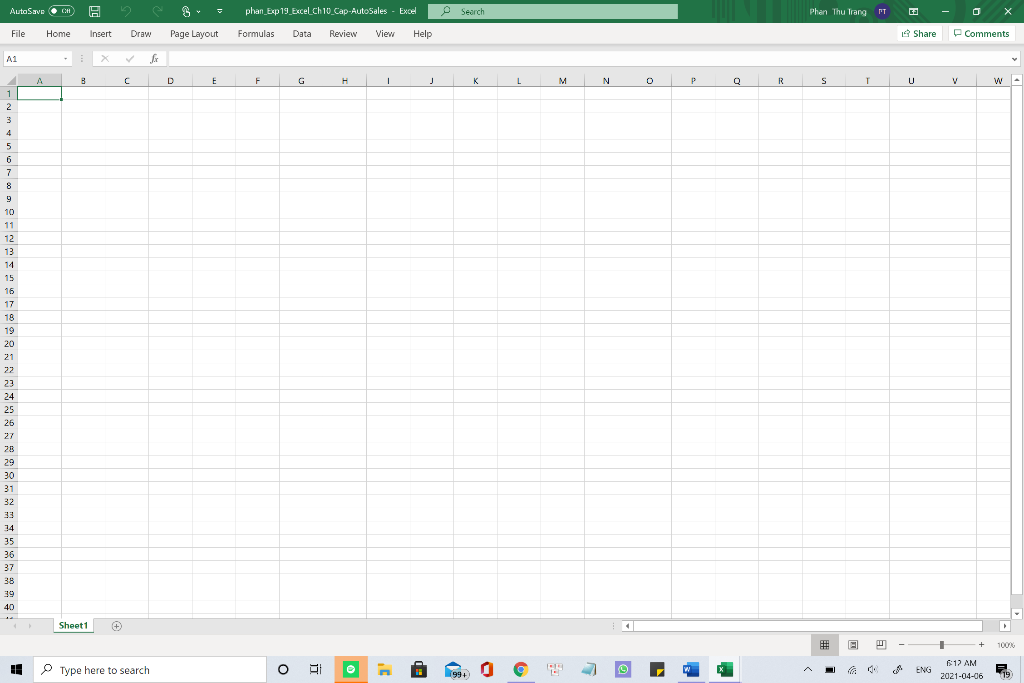Click vertical scrollbar down arrow
Screen dimensions: 1024x683
click(1017, 613)
